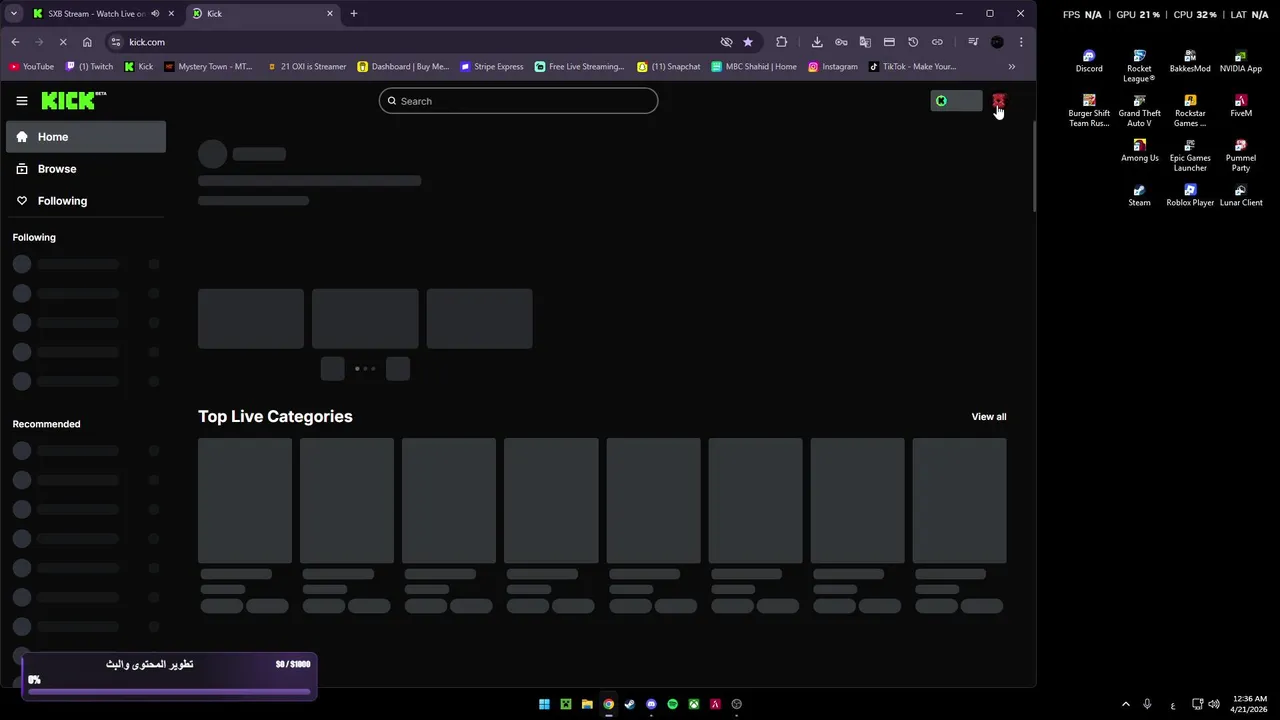Viewport: 1280px width, 720px height.
Task: Open the (11) Snapchat bookmark
Action: point(669,67)
